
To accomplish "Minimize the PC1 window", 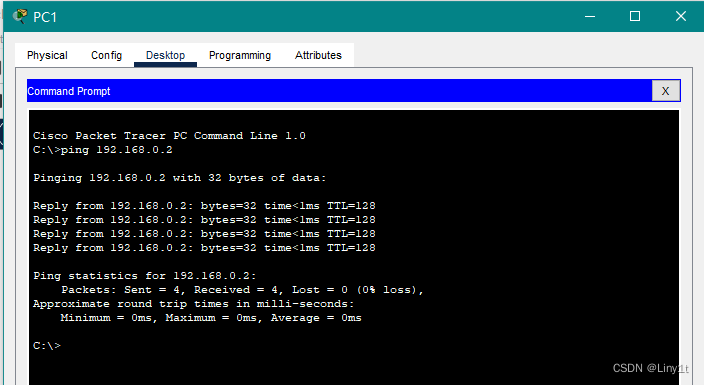I will [590, 17].
